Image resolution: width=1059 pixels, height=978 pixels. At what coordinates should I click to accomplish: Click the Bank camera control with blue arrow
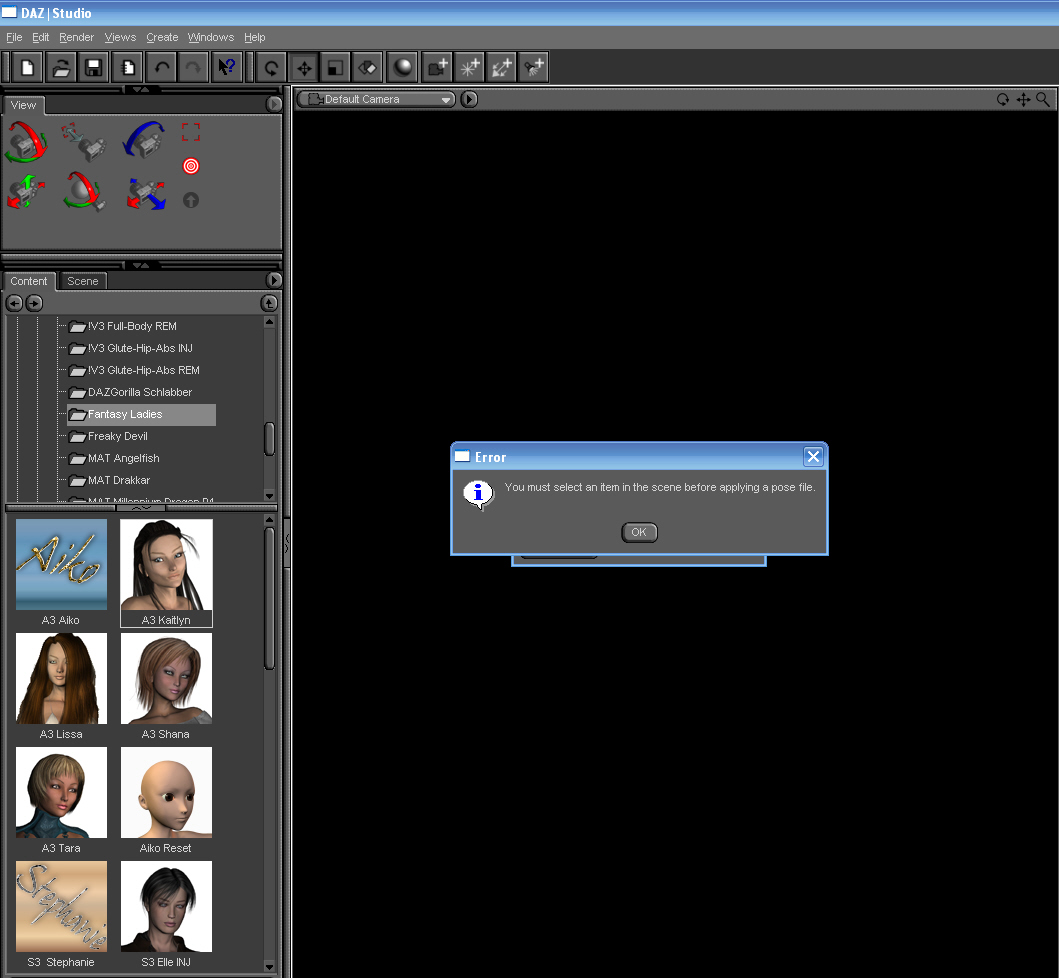[x=144, y=140]
